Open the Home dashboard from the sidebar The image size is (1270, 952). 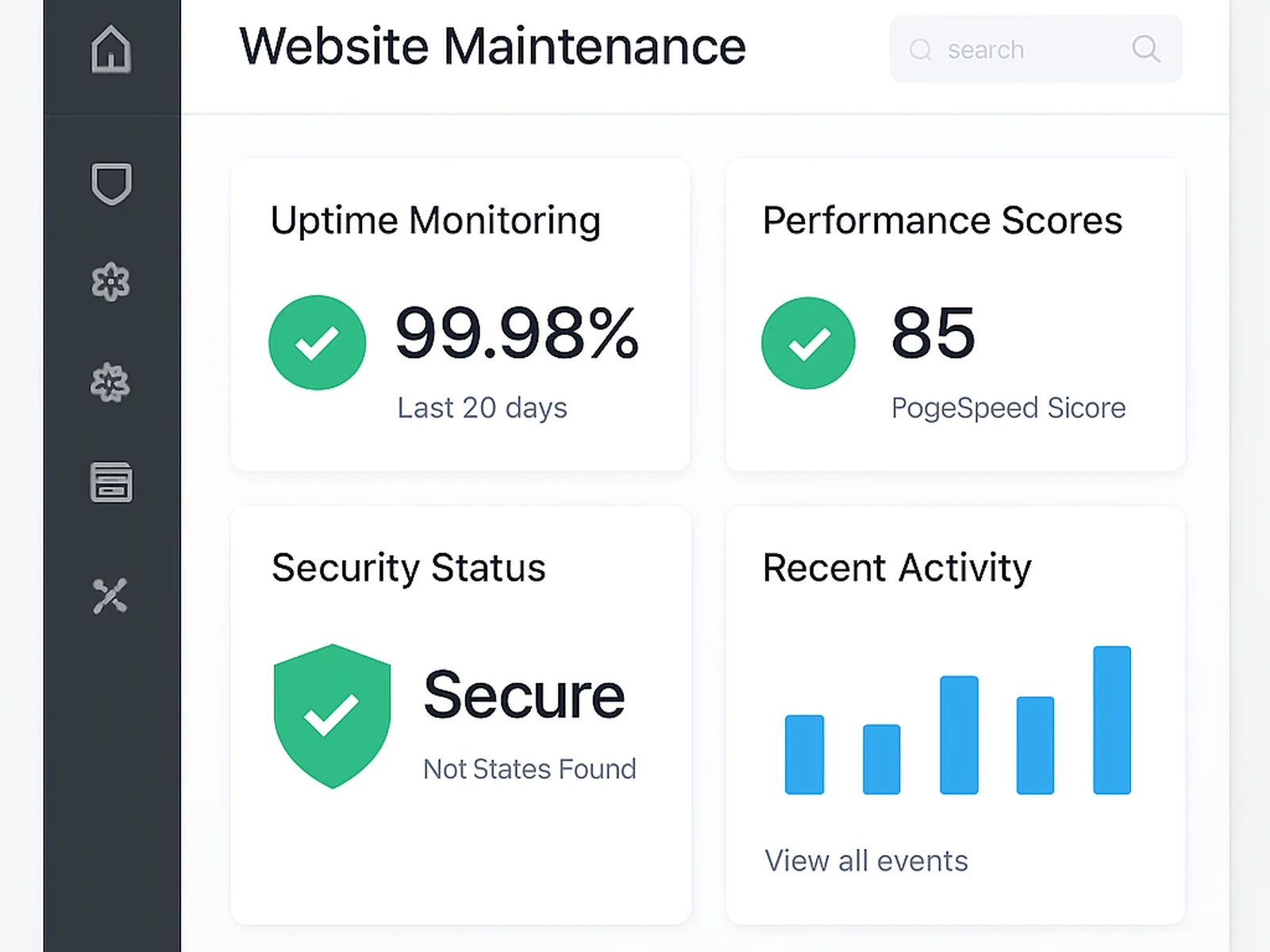[x=111, y=49]
